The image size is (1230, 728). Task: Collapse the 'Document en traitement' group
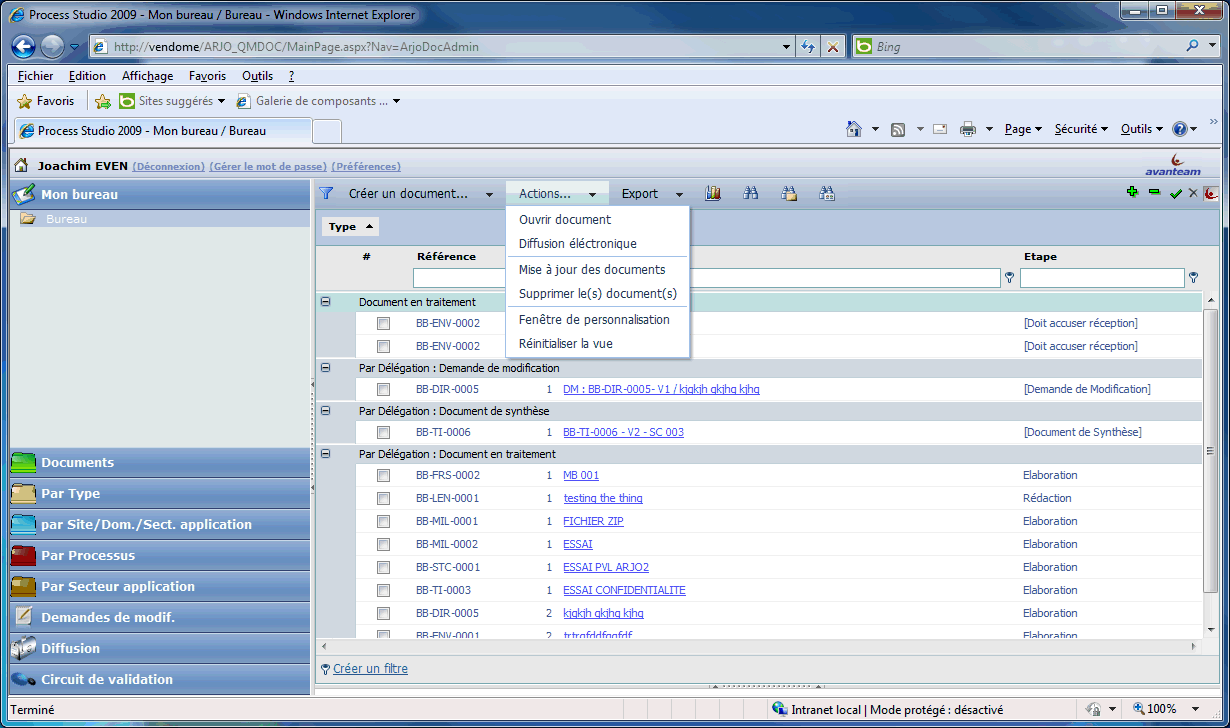click(325, 302)
